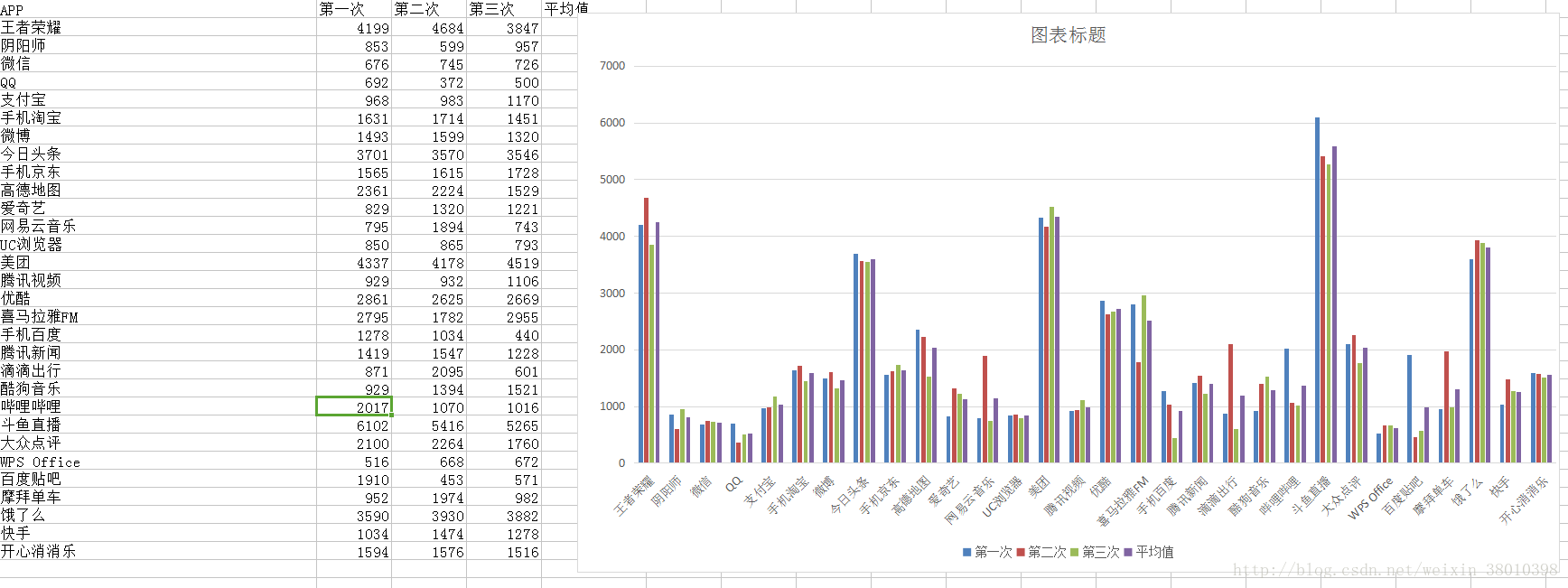Screen dimensions: 1568x588
Task: Select the 第三次 column header cell
Action: coord(504,9)
